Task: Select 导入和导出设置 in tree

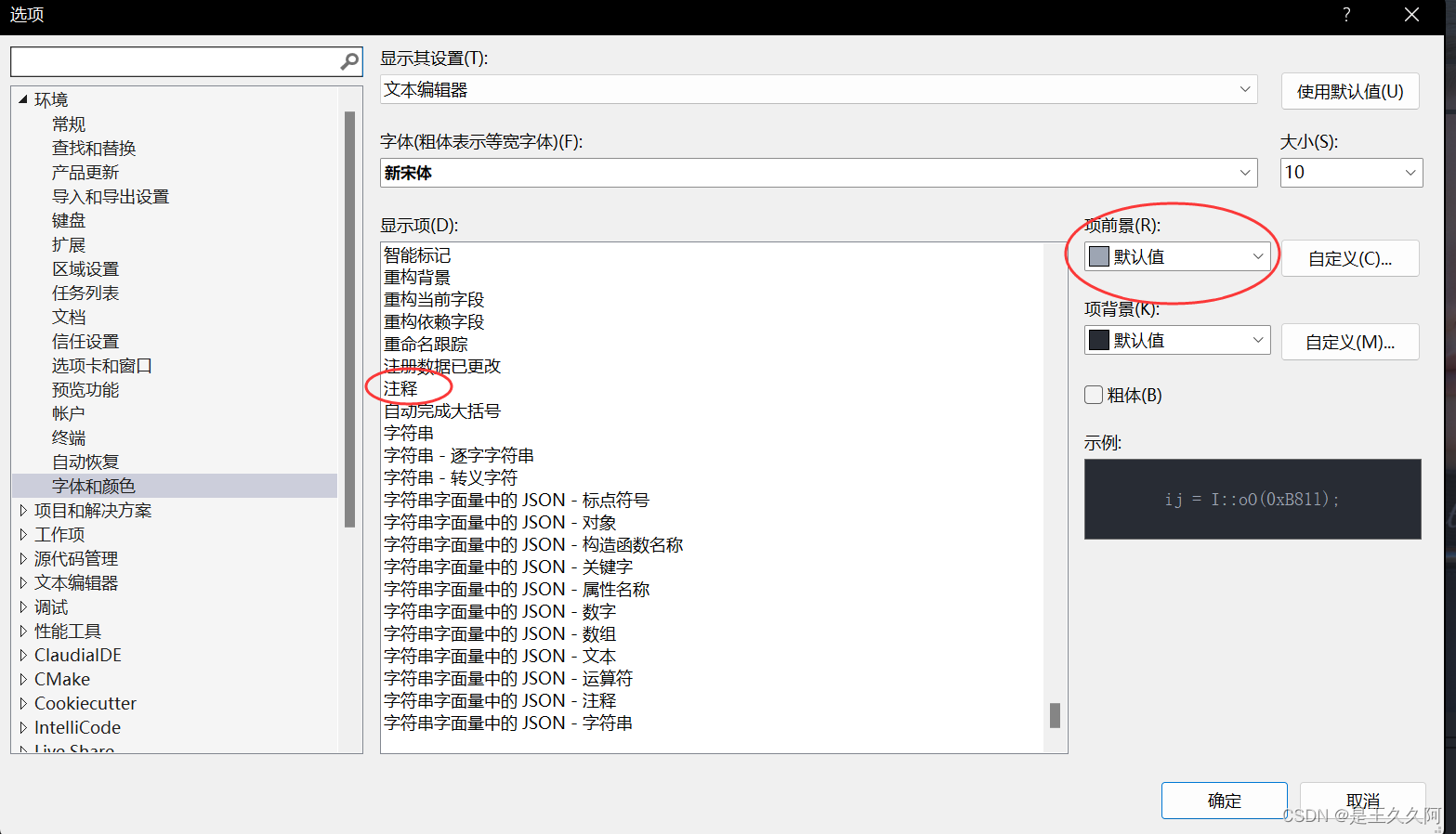Action: point(111,196)
